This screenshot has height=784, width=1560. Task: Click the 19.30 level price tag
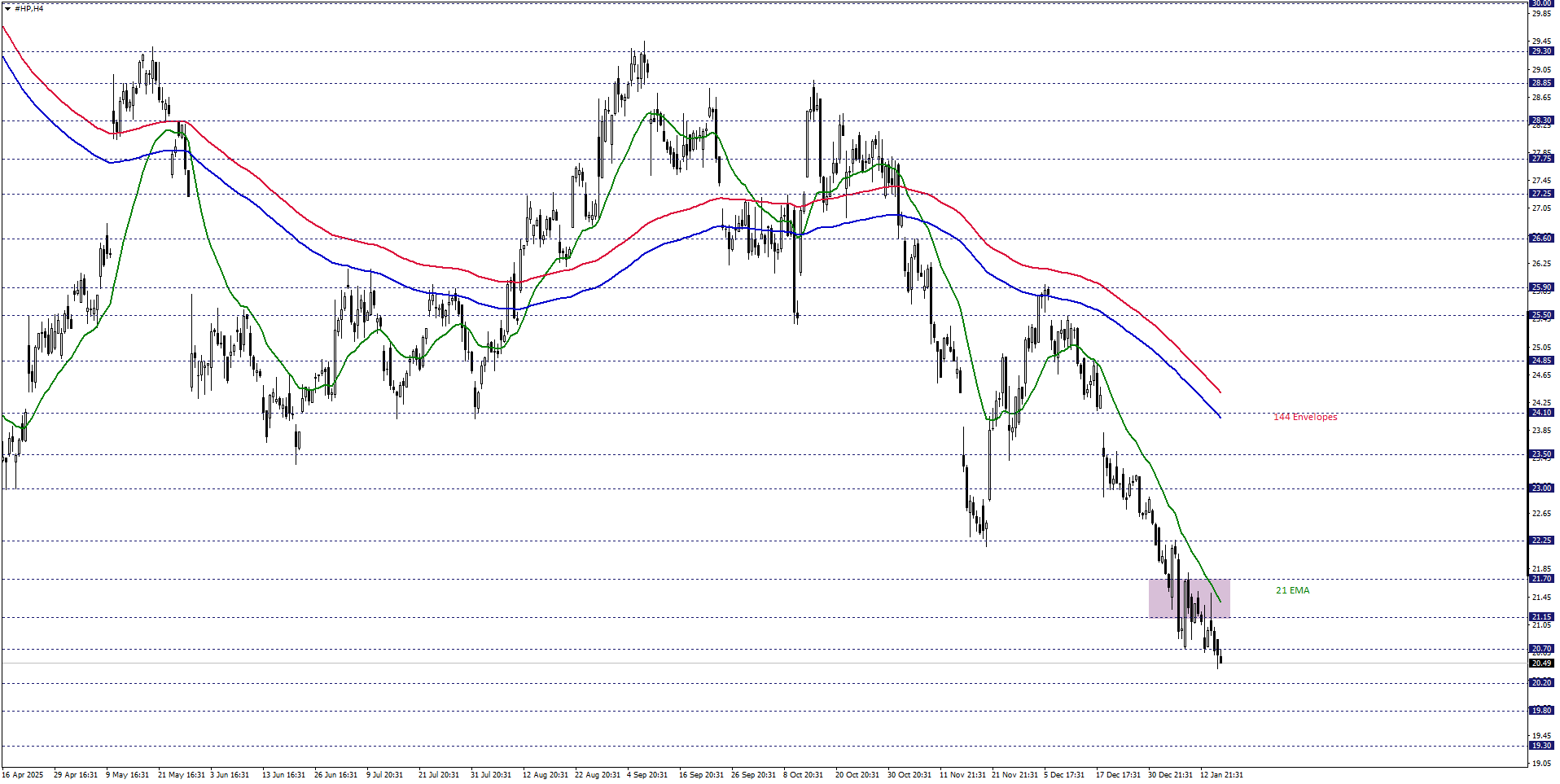coord(1540,746)
